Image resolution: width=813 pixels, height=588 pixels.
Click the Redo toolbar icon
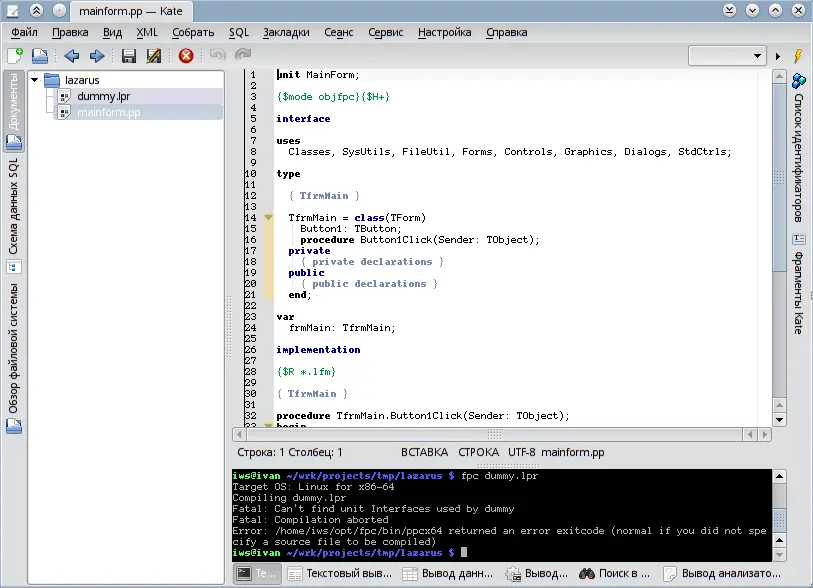pyautogui.click(x=243, y=54)
